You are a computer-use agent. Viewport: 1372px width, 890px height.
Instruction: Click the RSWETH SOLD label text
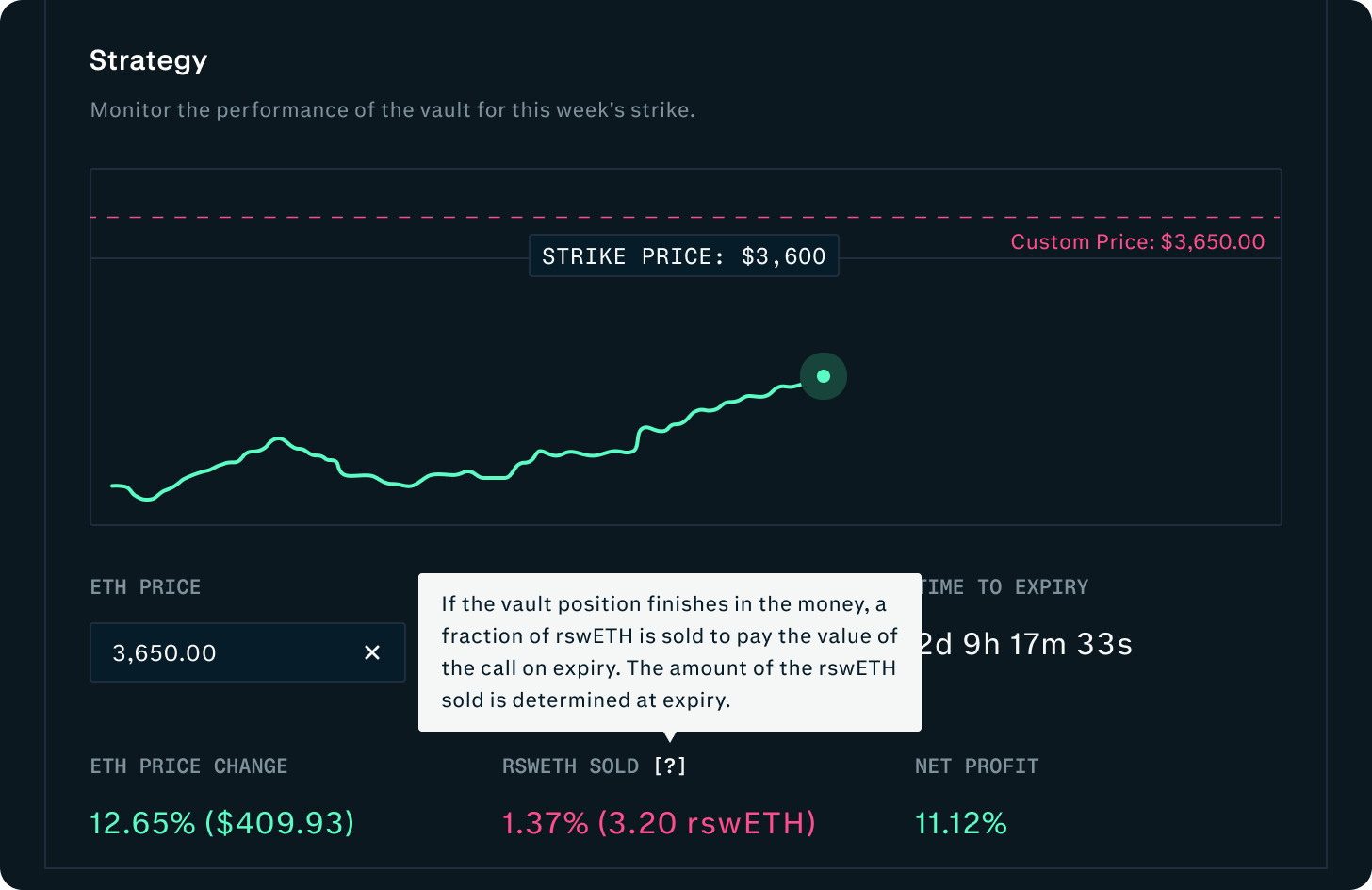(x=570, y=766)
